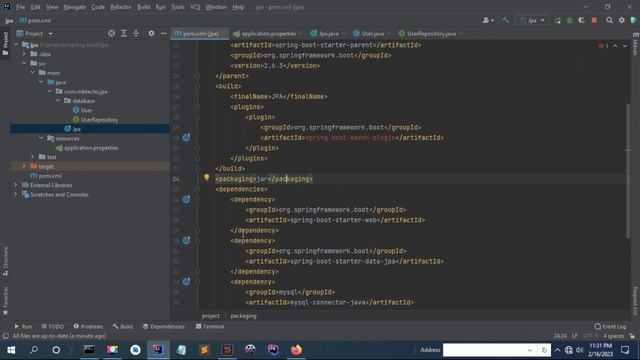Click the green debug bug icon
The image size is (640, 360).
point(569,20)
